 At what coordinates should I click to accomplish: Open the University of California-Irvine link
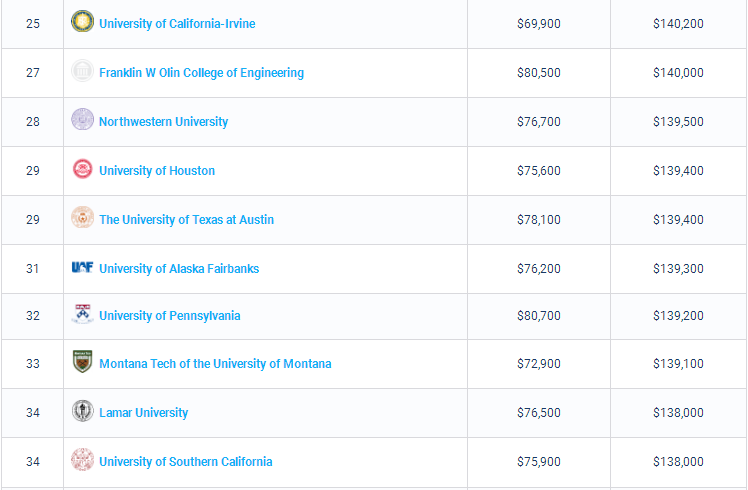click(177, 23)
